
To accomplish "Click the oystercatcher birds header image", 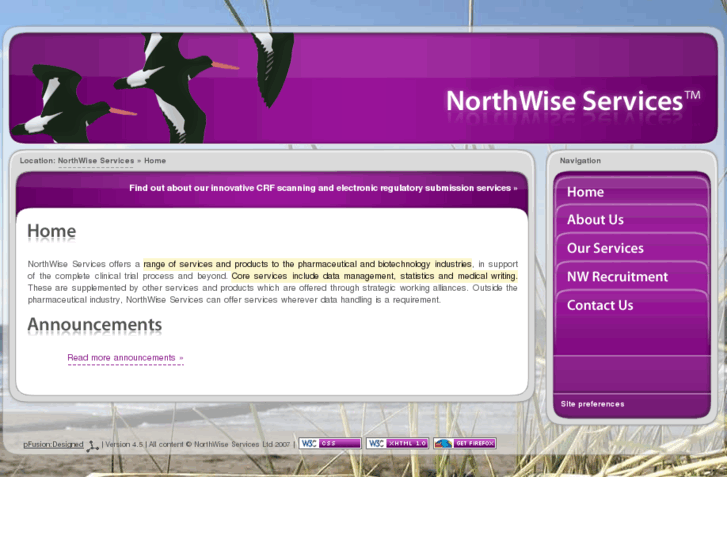I will point(153,88).
